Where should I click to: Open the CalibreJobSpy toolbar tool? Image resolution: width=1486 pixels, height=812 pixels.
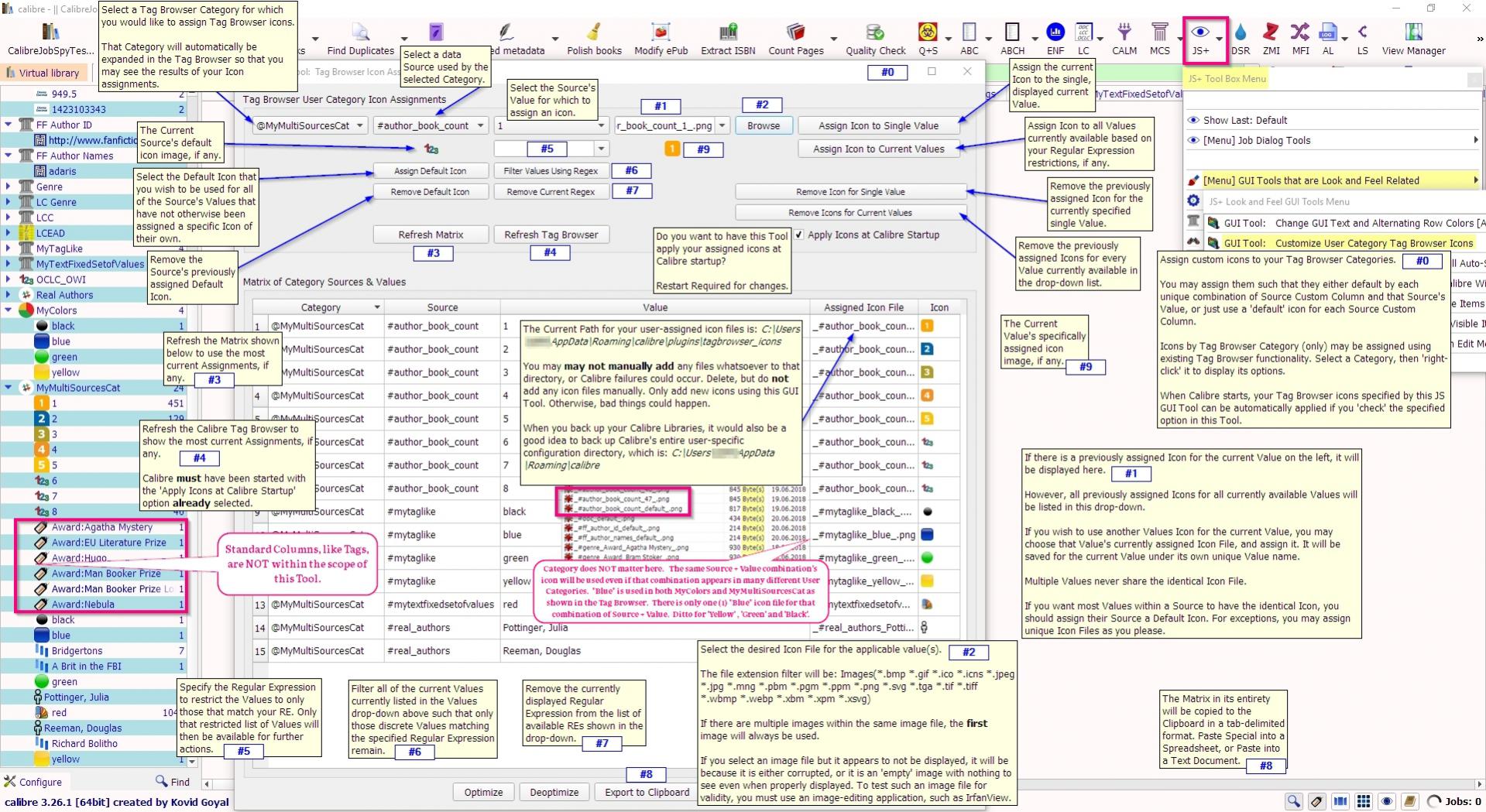click(51, 39)
